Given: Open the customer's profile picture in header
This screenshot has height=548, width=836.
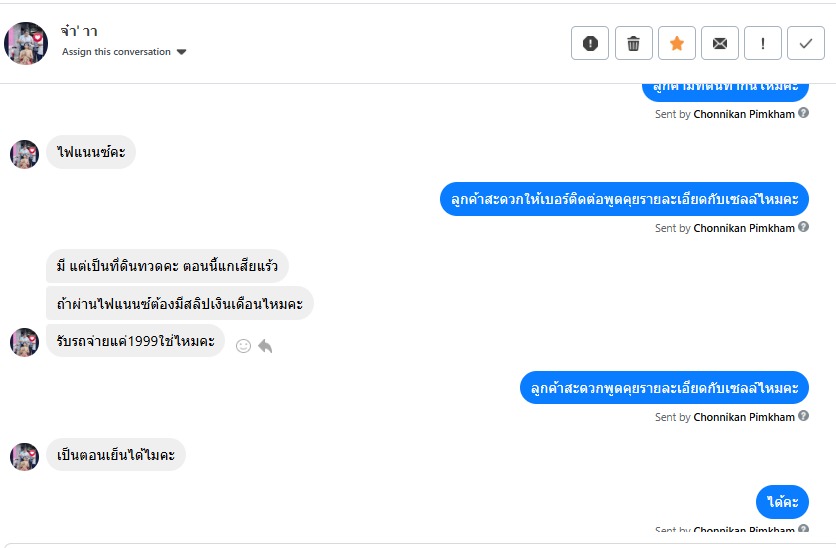Looking at the screenshot, I should point(26,43).
